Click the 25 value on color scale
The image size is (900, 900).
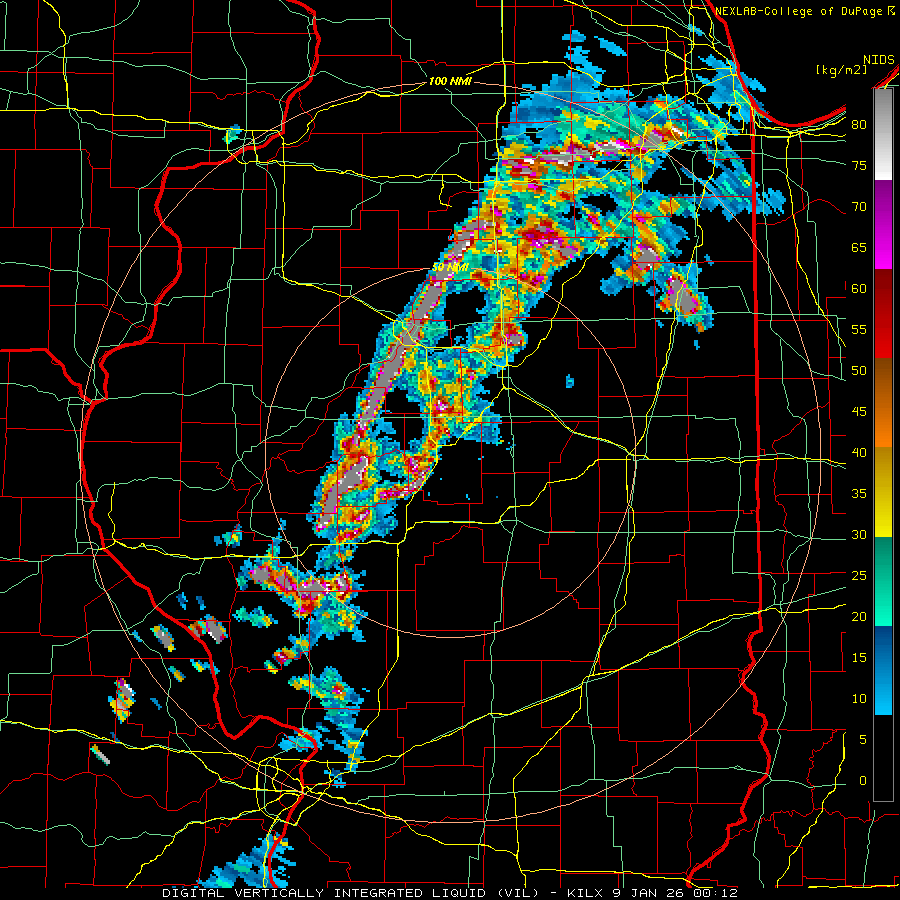[x=859, y=576]
